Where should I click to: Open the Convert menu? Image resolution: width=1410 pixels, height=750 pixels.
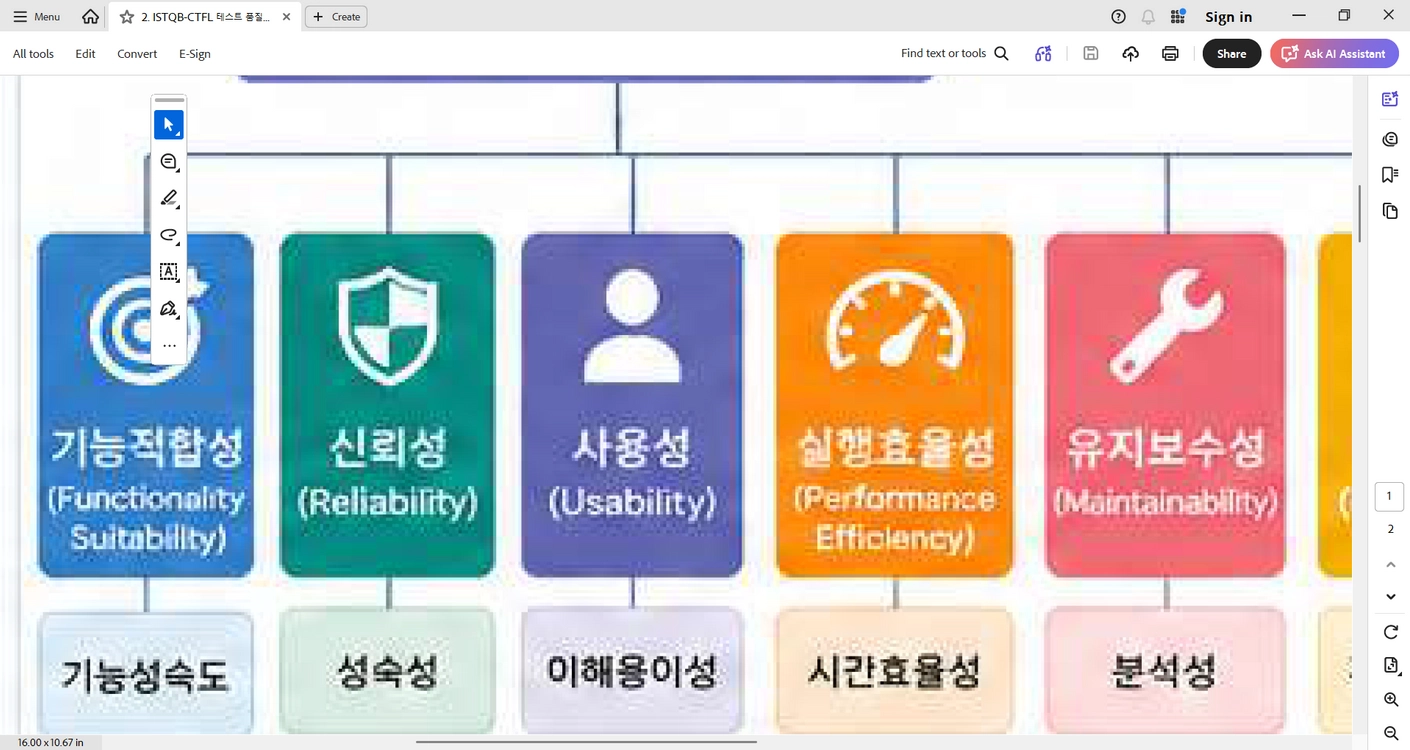[x=137, y=54]
